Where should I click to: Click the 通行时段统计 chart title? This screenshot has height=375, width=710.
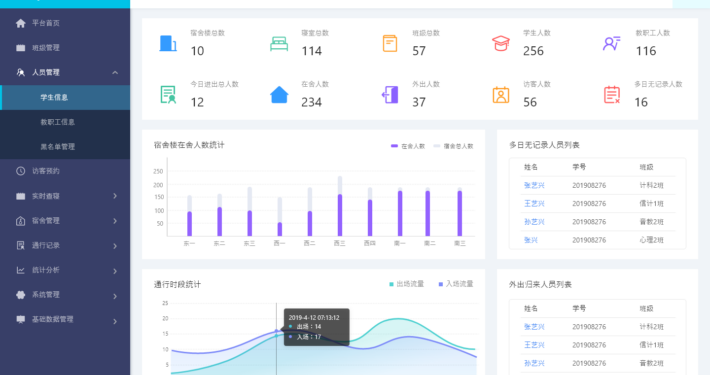click(x=177, y=284)
